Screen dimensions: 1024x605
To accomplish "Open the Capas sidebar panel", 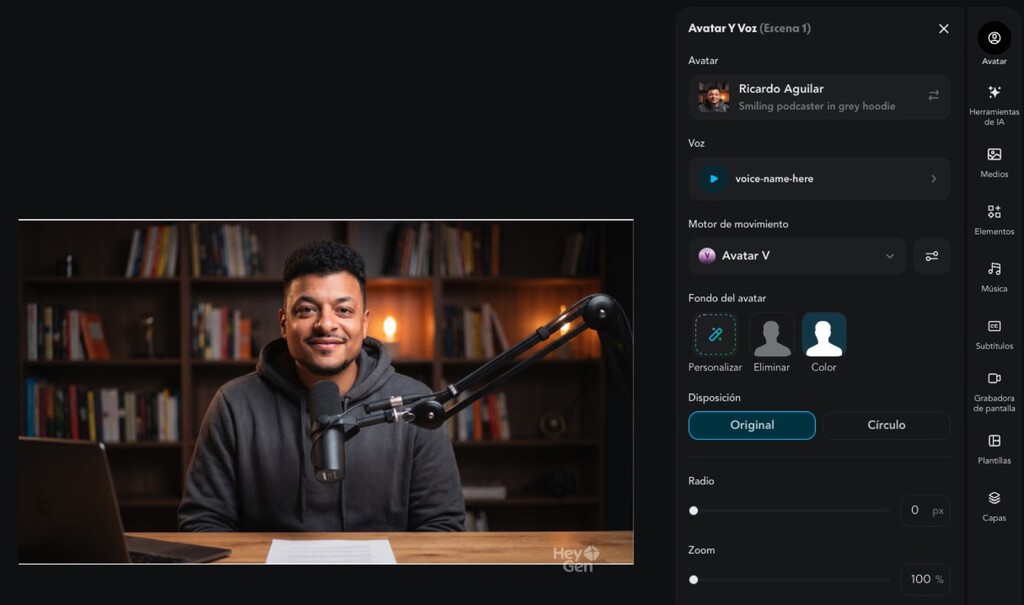I will pyautogui.click(x=994, y=505).
